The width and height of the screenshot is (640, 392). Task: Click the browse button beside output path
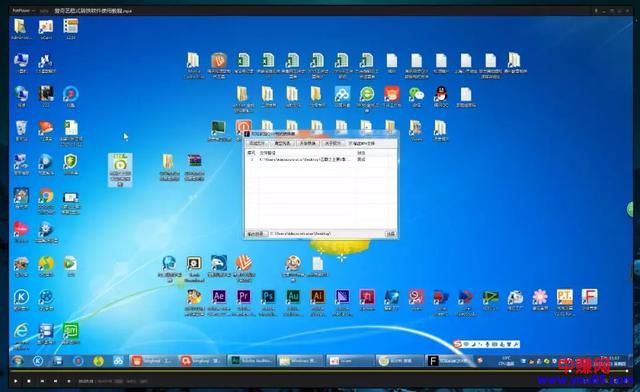(x=391, y=234)
